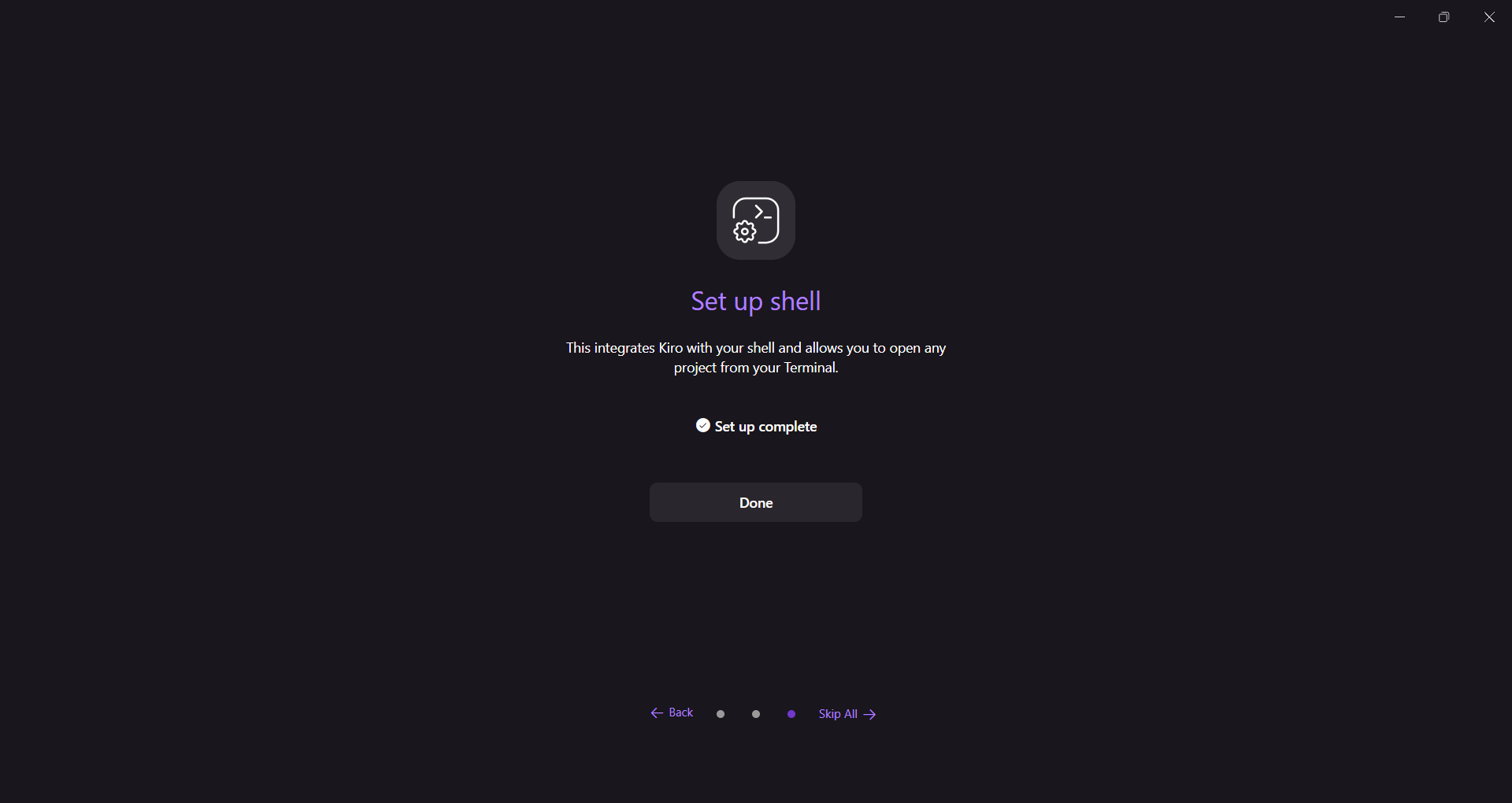1512x803 pixels.
Task: Close the Kiro setup window
Action: 1489,17
